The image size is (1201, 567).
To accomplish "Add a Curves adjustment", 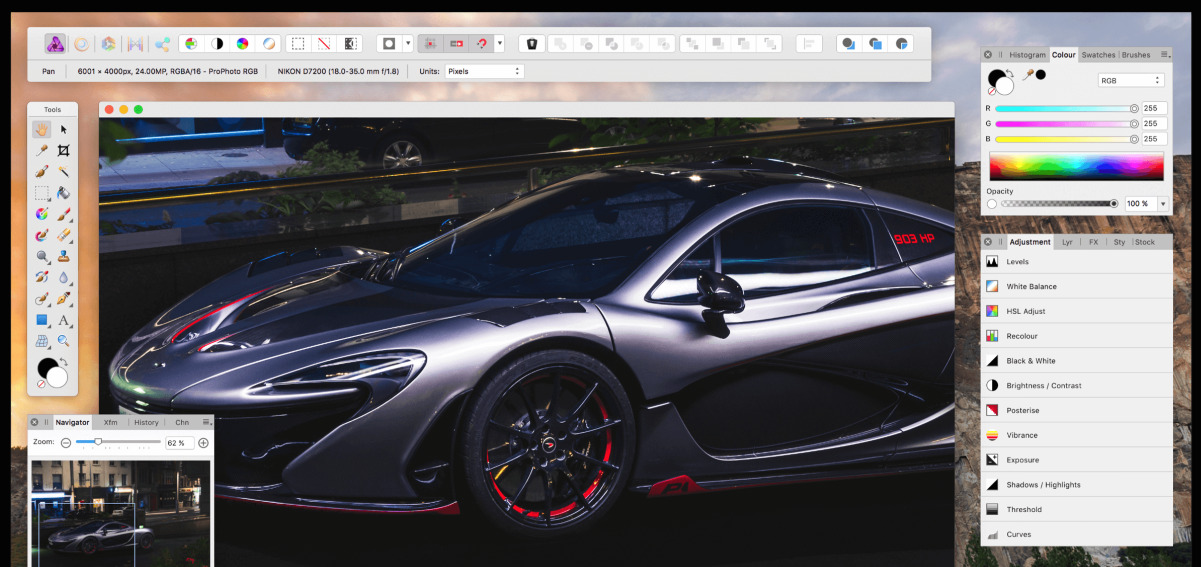I will point(1076,534).
